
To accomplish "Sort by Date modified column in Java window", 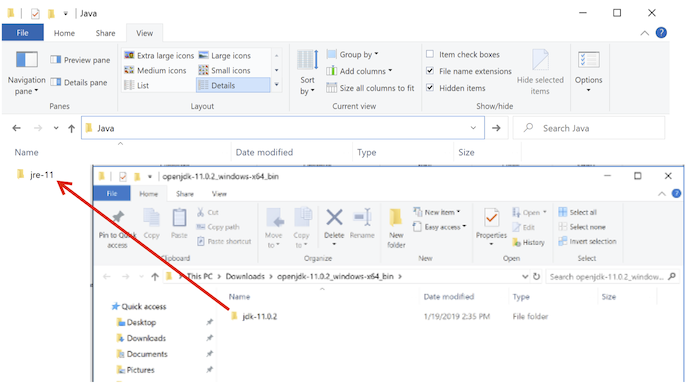I will (264, 152).
